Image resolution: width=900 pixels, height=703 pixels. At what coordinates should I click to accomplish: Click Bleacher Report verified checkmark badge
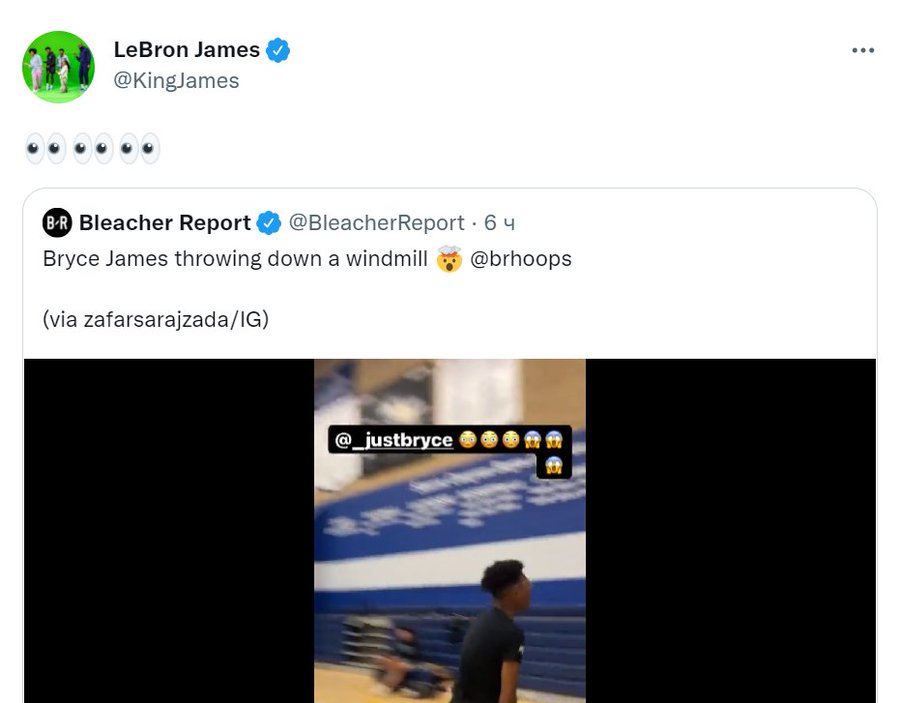269,223
